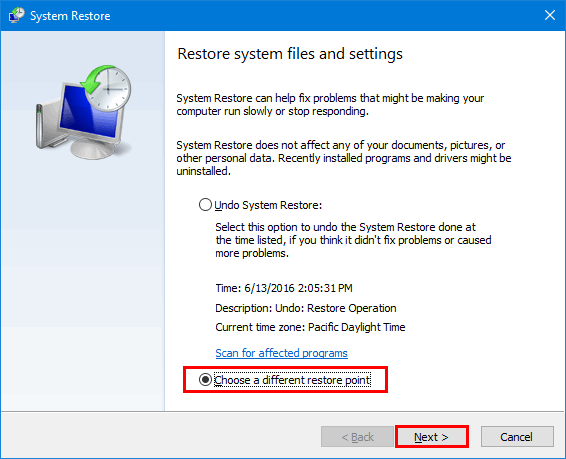The image size is (566, 459).
Task: Close the System Restore dialog
Action: coord(549,15)
